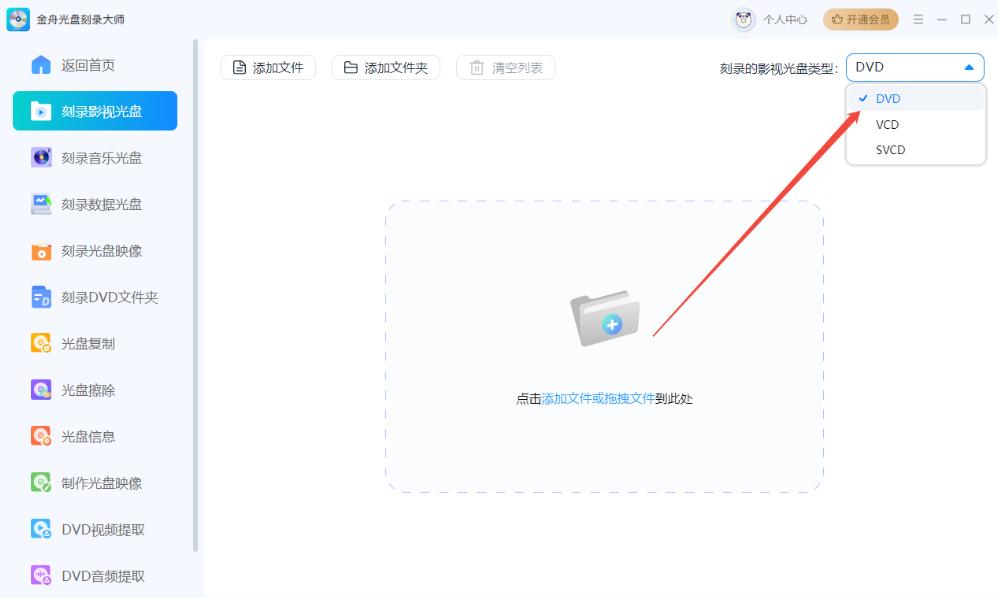
Task: Choose VCD option in dropdown list
Action: (x=915, y=125)
